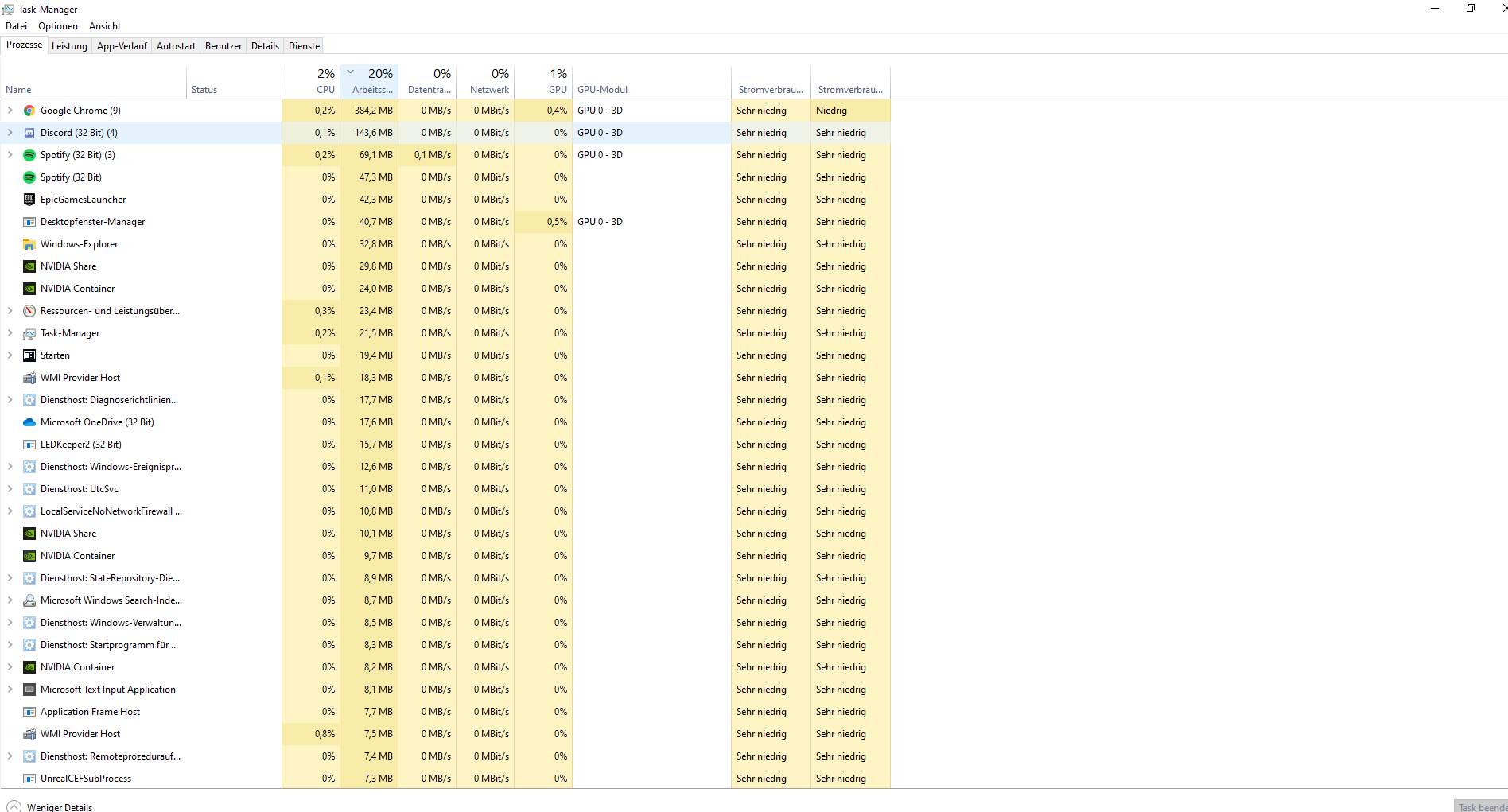The height and width of the screenshot is (812, 1508).
Task: Click the NVIDIA Share 29,8 MB icon
Action: click(x=29, y=266)
